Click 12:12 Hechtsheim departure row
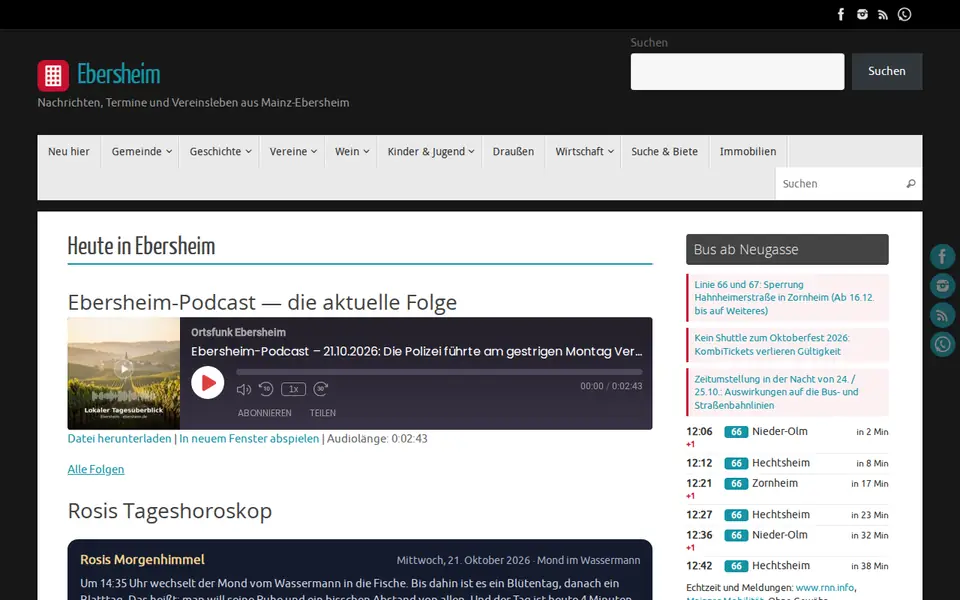Screen dimensions: 960x600 [x=787, y=463]
